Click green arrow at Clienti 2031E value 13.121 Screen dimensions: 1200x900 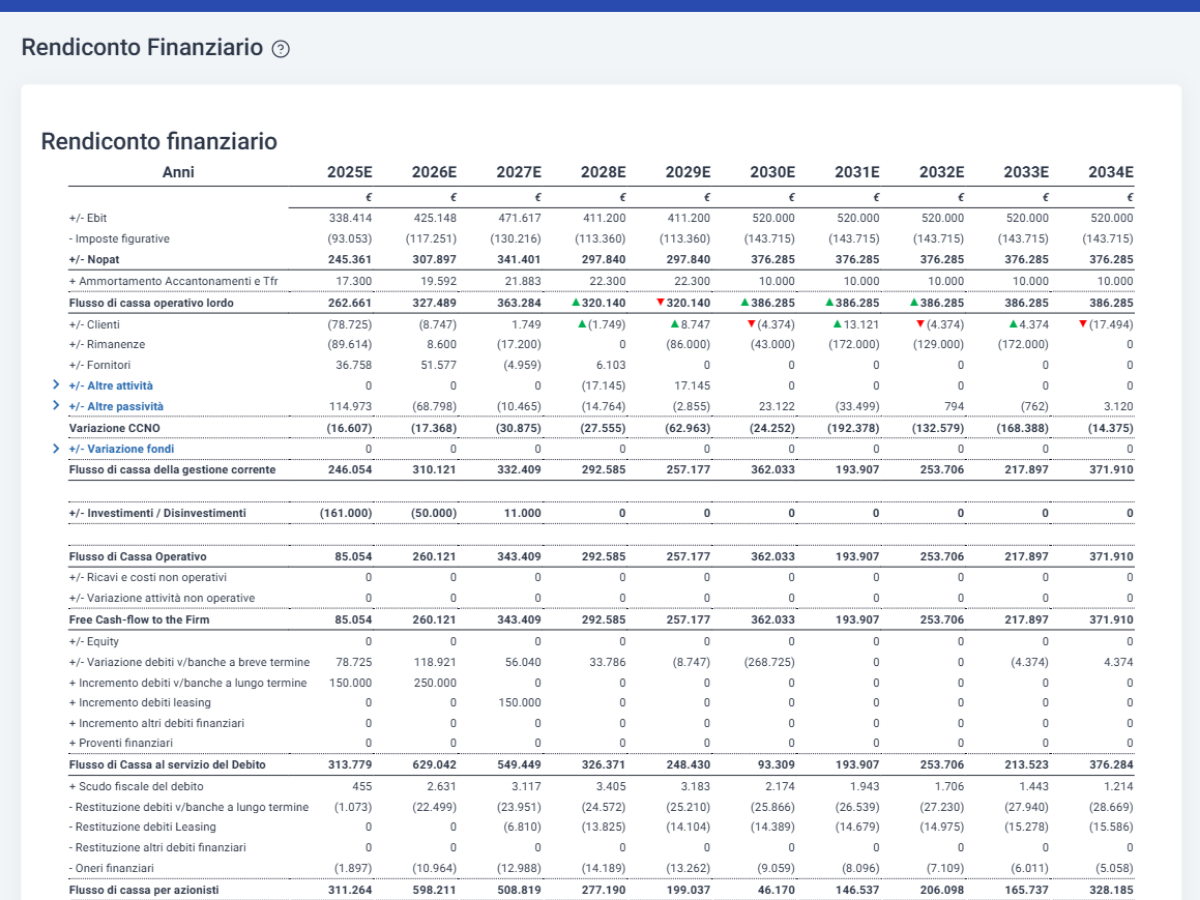tap(837, 324)
